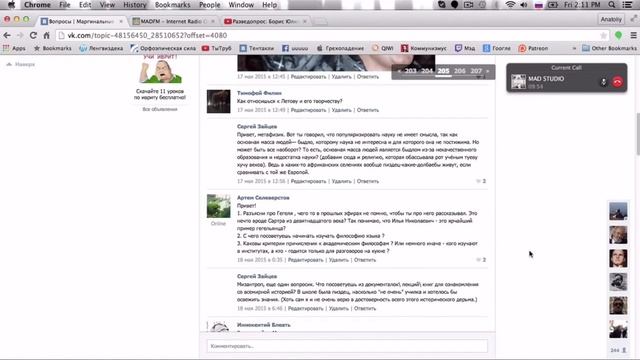This screenshot has height=360, width=640.
Task: Open Тимофей Филин profile name
Action: pos(259,93)
